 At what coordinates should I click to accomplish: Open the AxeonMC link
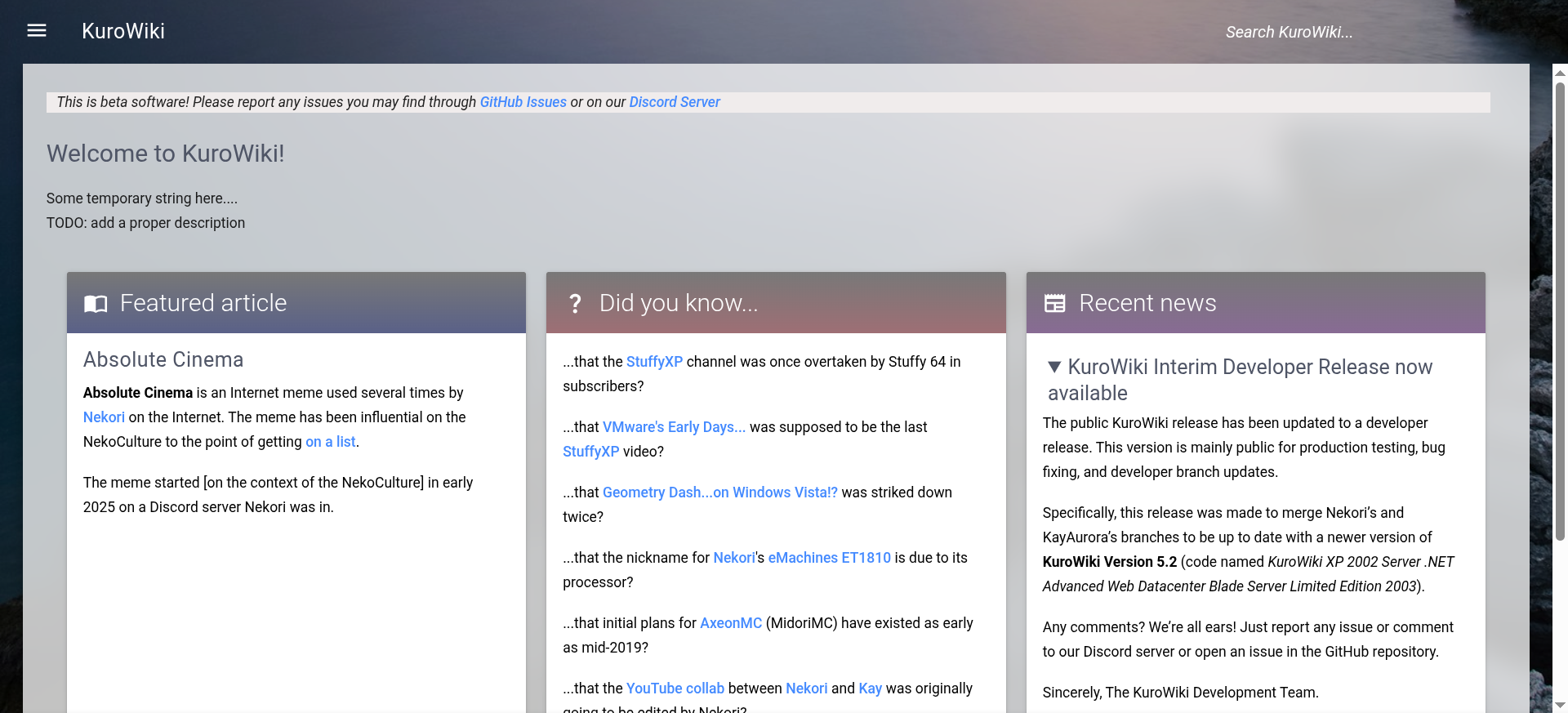731,623
